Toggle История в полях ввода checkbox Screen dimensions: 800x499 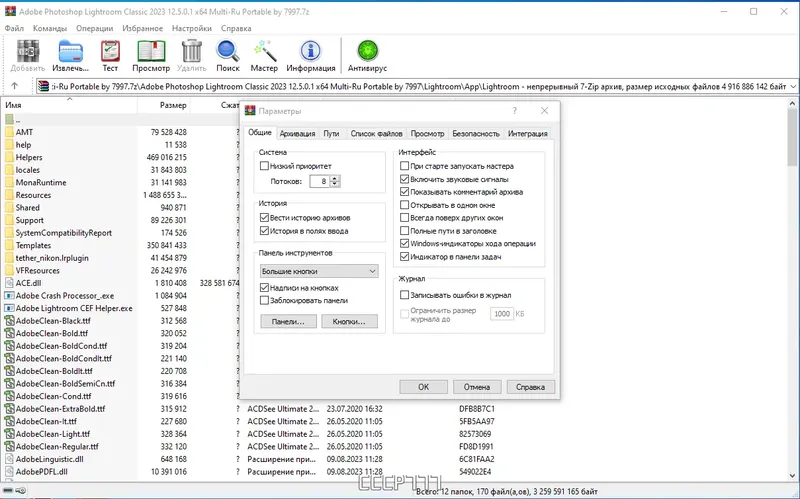(264, 231)
